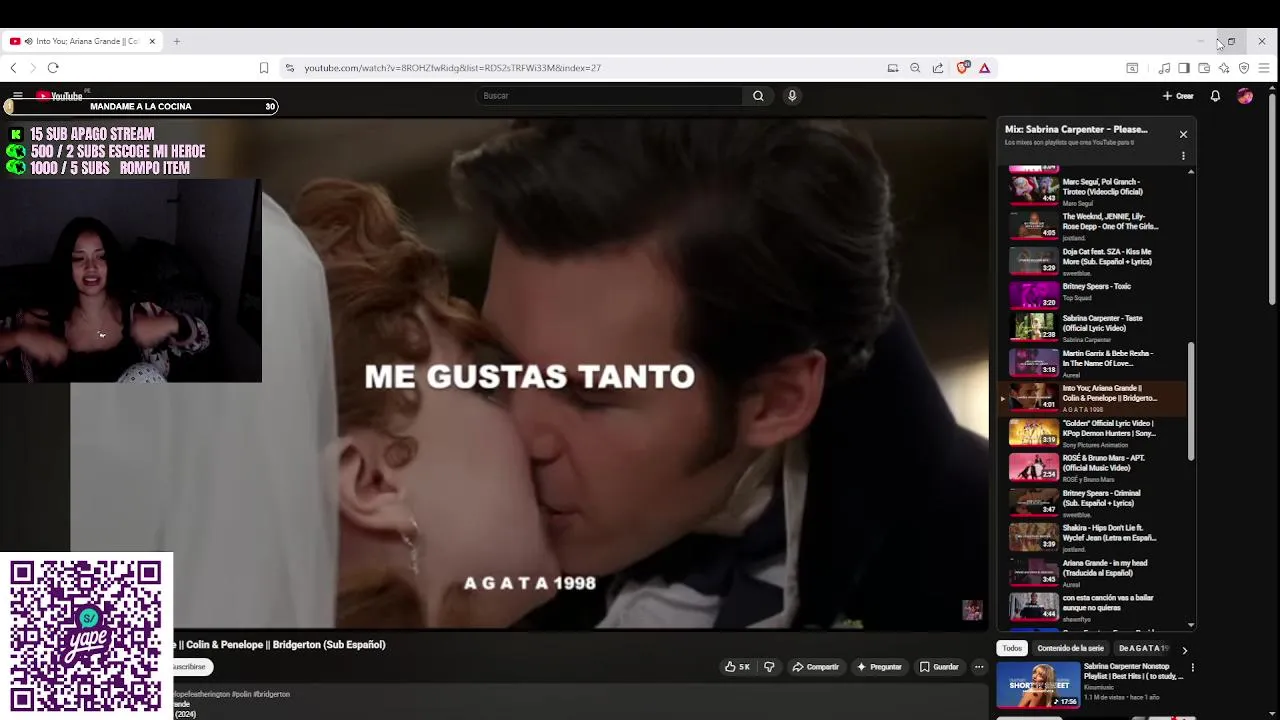Like the video with thumbs up 5K
Viewport: 1280px width, 720px height.
738,667
